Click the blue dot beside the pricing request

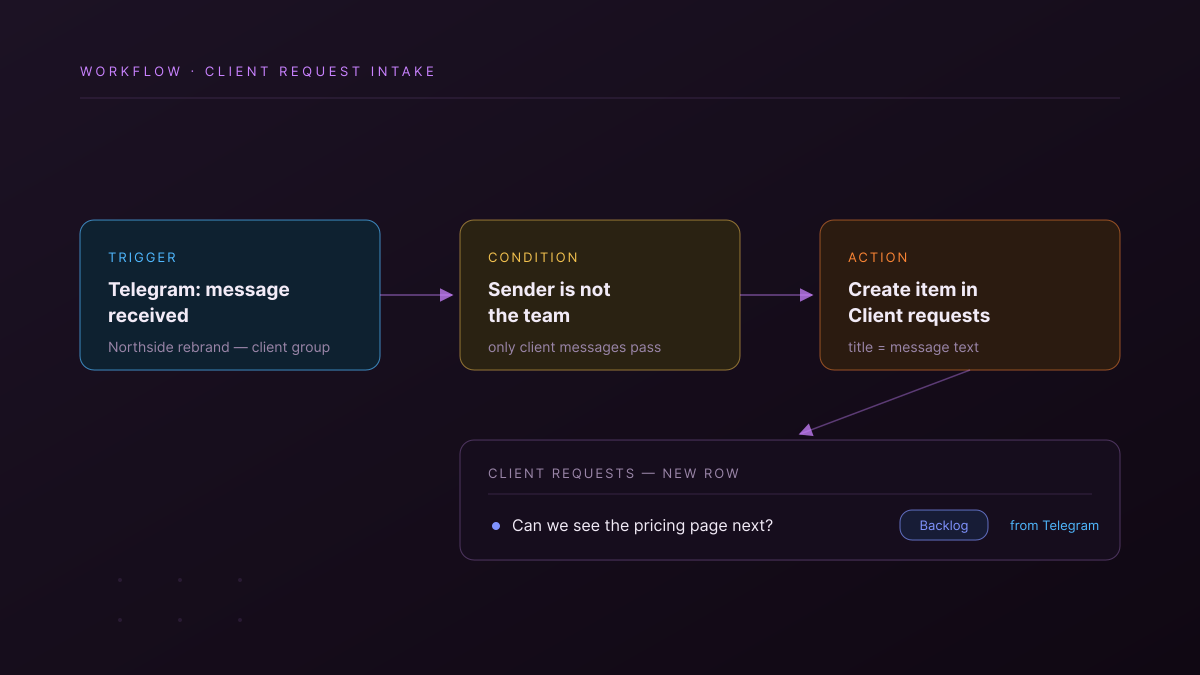pos(496,525)
